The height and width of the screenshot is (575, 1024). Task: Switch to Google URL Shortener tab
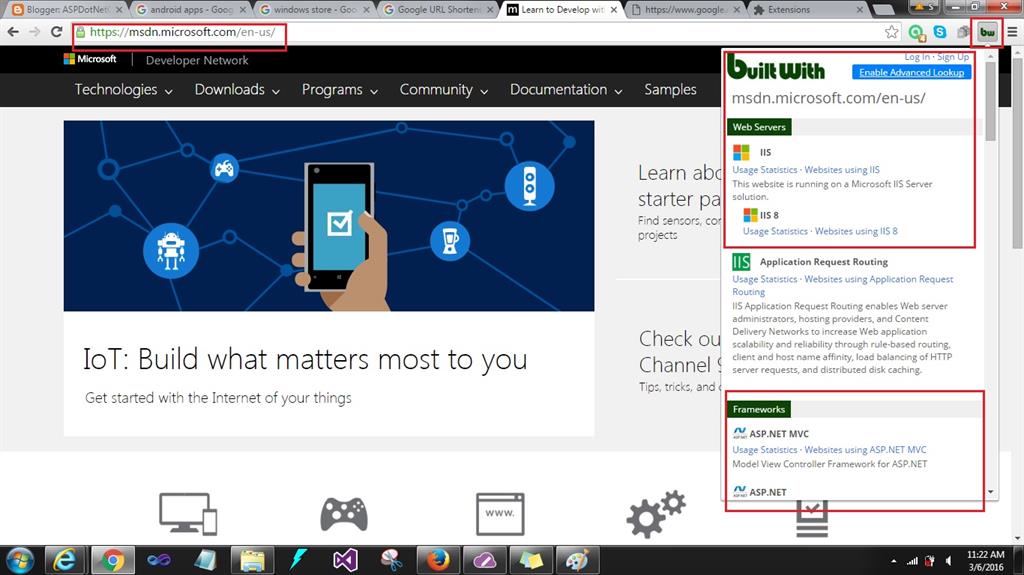(x=439, y=9)
